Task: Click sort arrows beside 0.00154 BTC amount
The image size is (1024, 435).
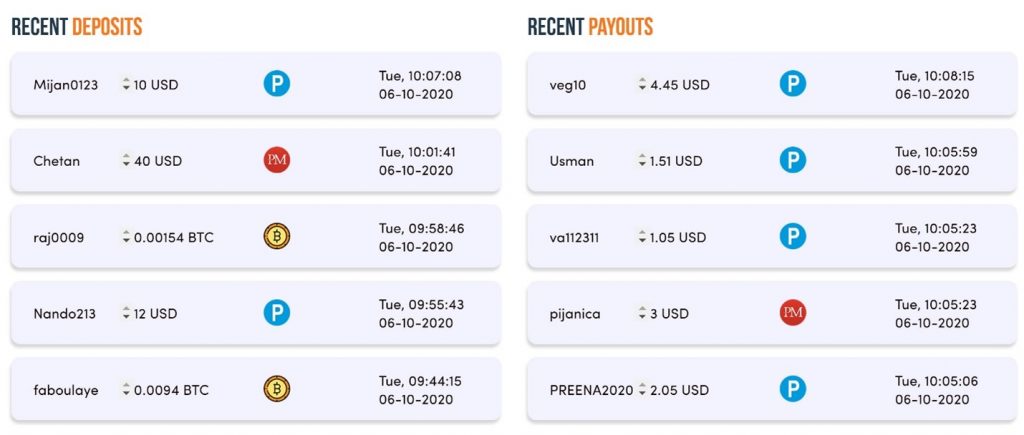Action: [126, 237]
